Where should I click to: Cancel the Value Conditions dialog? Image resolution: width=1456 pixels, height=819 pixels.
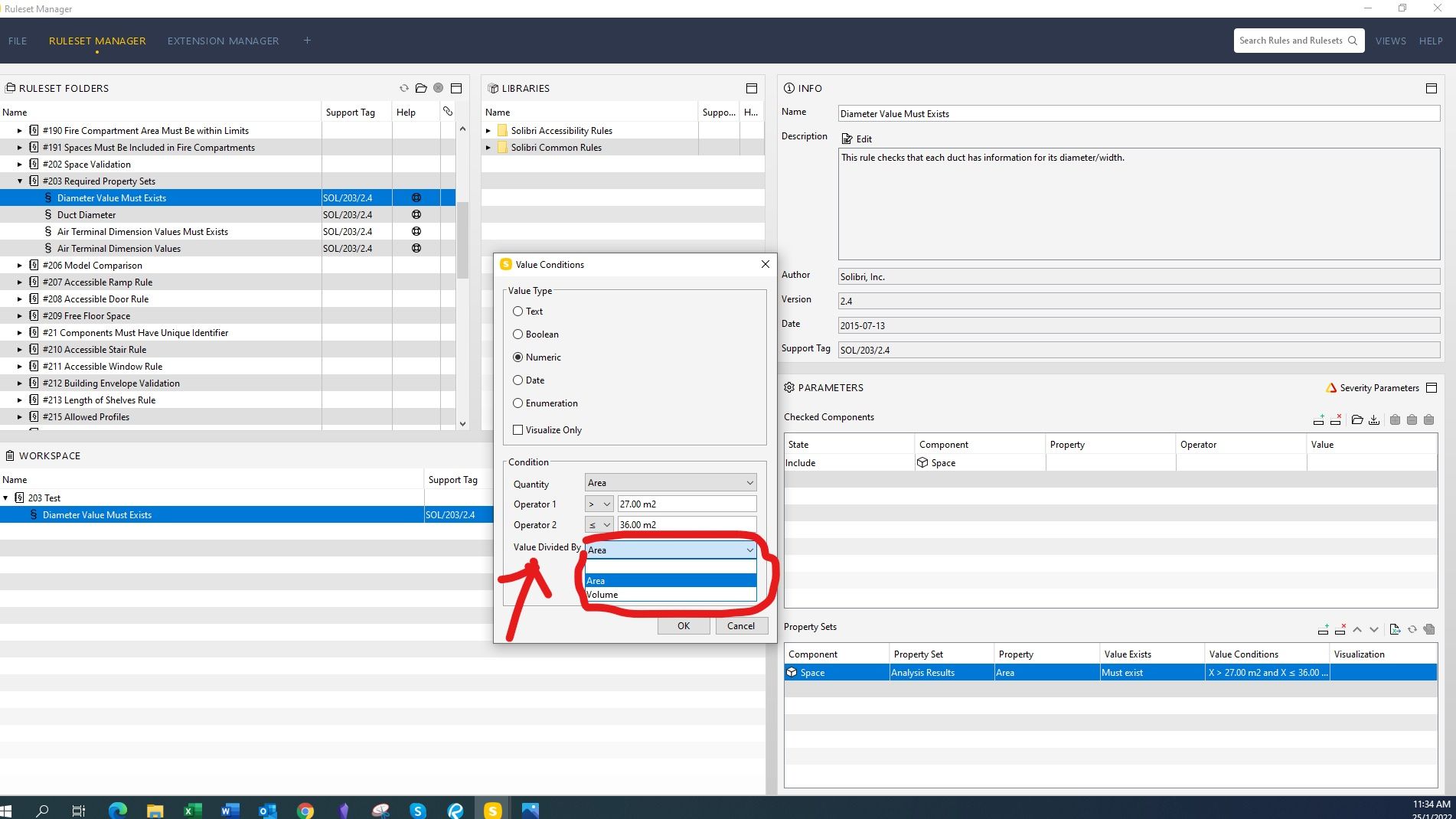tap(740, 626)
